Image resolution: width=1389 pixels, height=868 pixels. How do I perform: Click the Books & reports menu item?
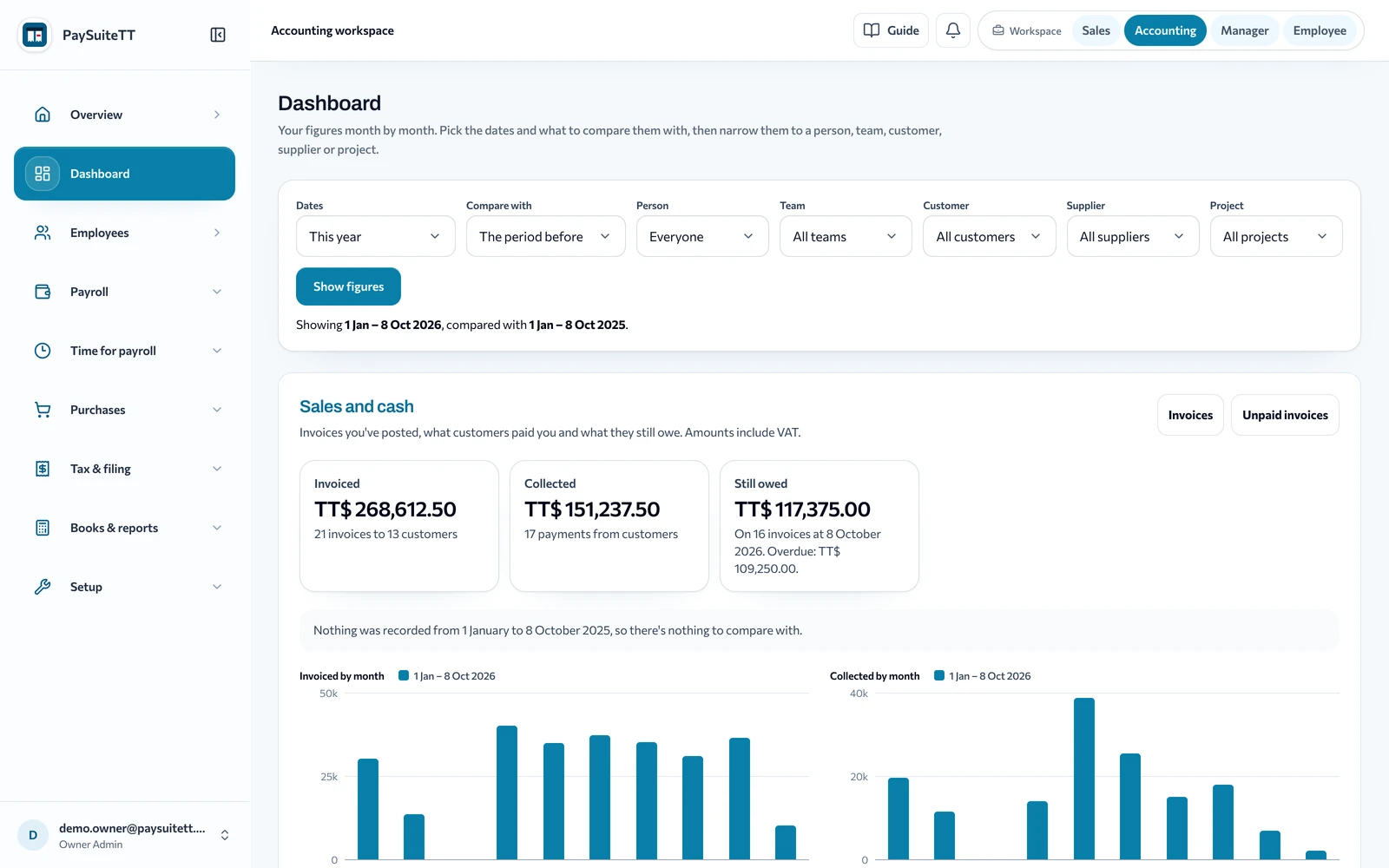pos(125,528)
